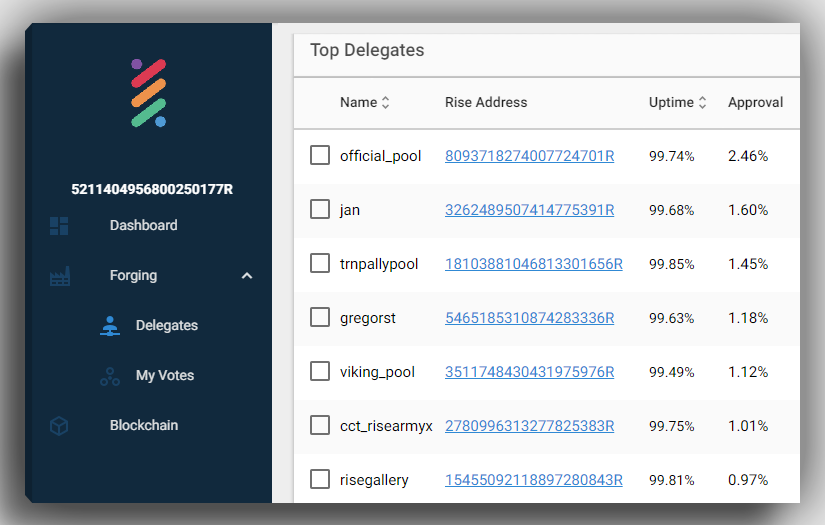Check the risegallery delegate checkbox
825x525 pixels.
pyautogui.click(x=320, y=479)
